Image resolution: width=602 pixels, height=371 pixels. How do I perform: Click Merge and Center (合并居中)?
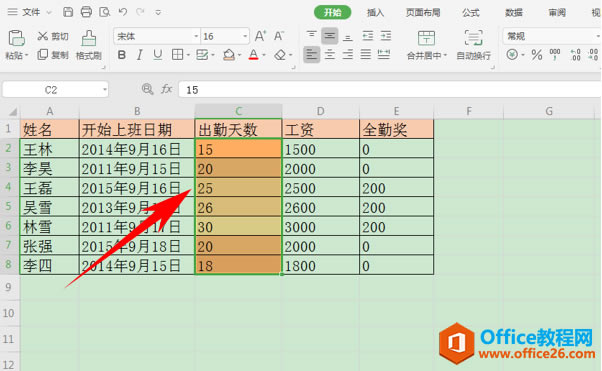[x=427, y=45]
